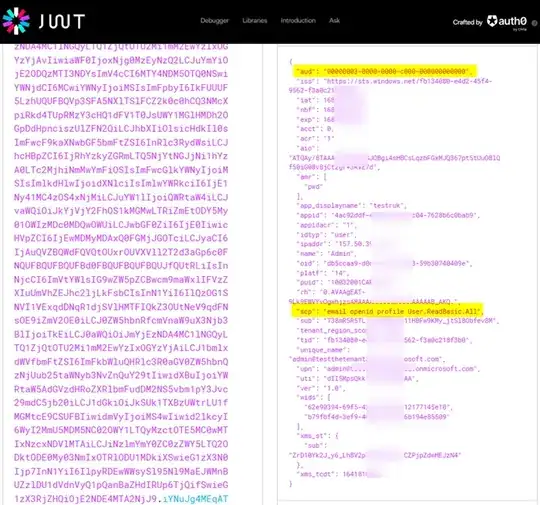Click the 'idtyp': 'user' claim line
Viewport: 540px width, 505px height.
(326, 235)
